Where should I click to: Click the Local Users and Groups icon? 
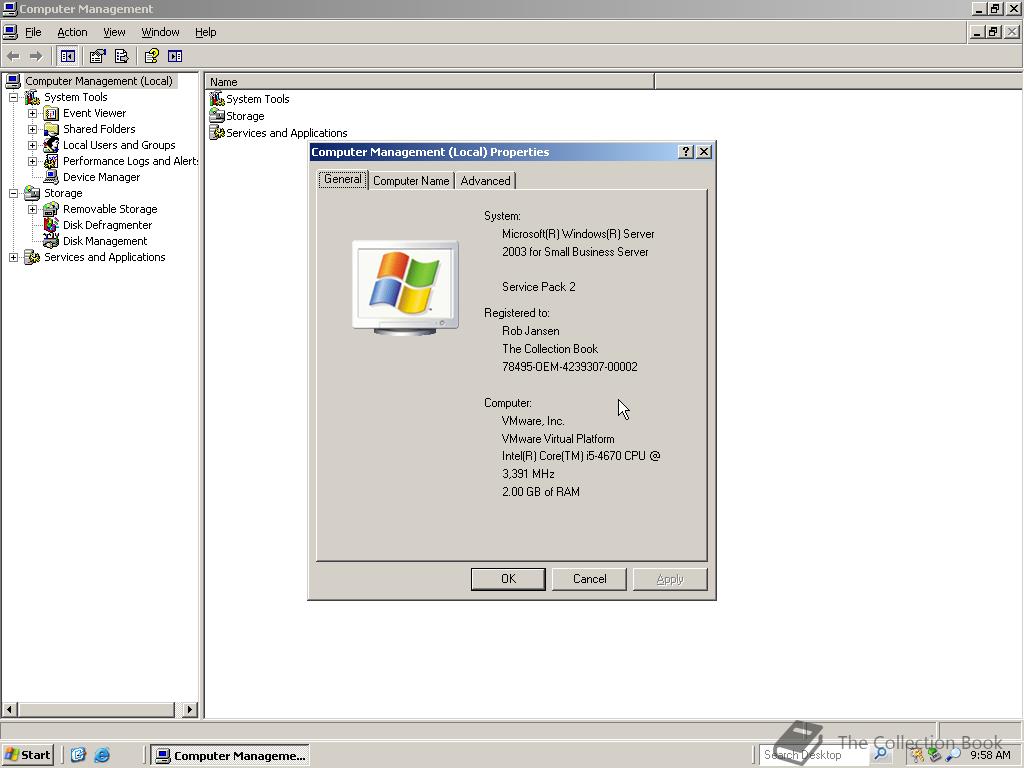click(x=51, y=145)
